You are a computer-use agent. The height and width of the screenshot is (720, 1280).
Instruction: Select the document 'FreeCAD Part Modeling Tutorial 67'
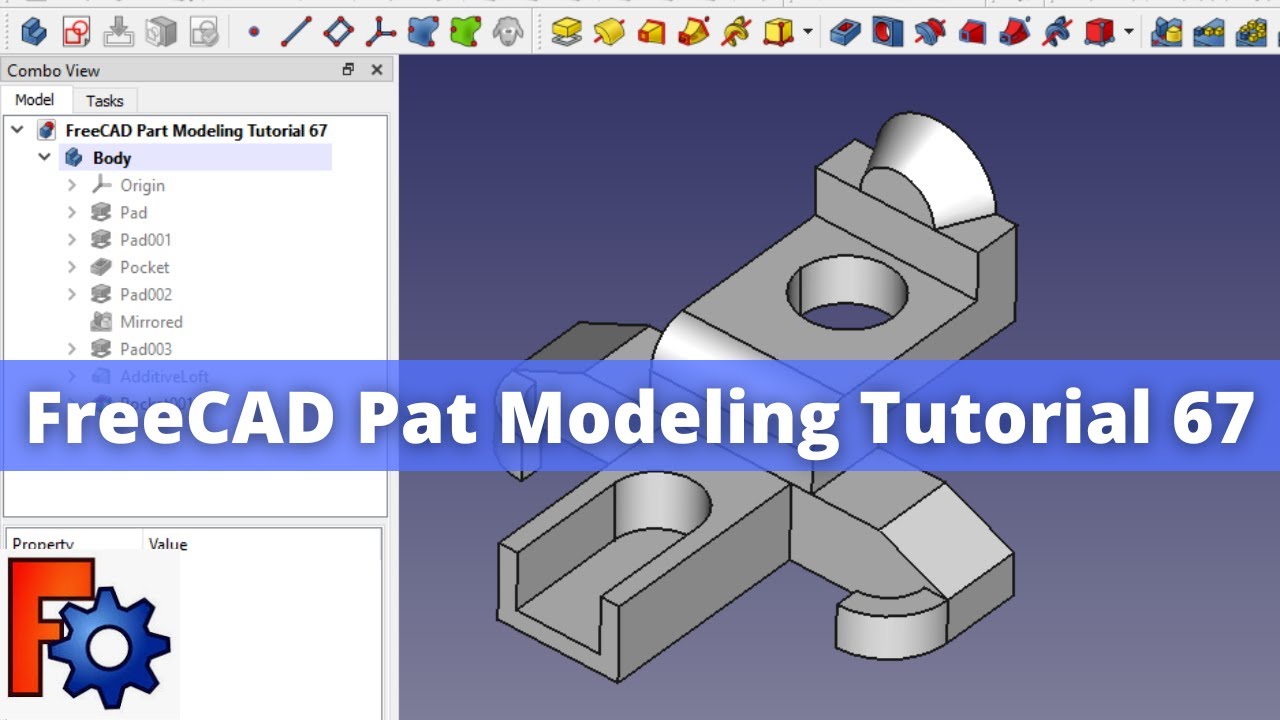(196, 130)
